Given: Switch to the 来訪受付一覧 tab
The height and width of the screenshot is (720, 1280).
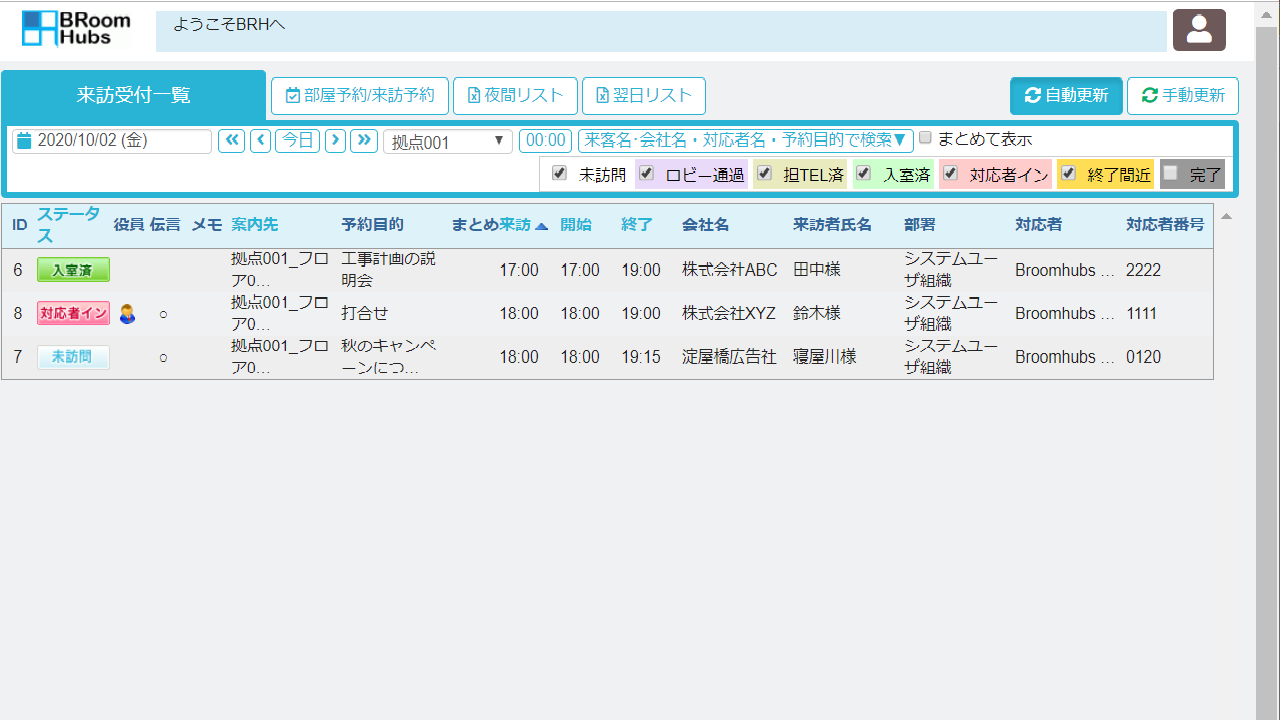Looking at the screenshot, I should [x=134, y=96].
